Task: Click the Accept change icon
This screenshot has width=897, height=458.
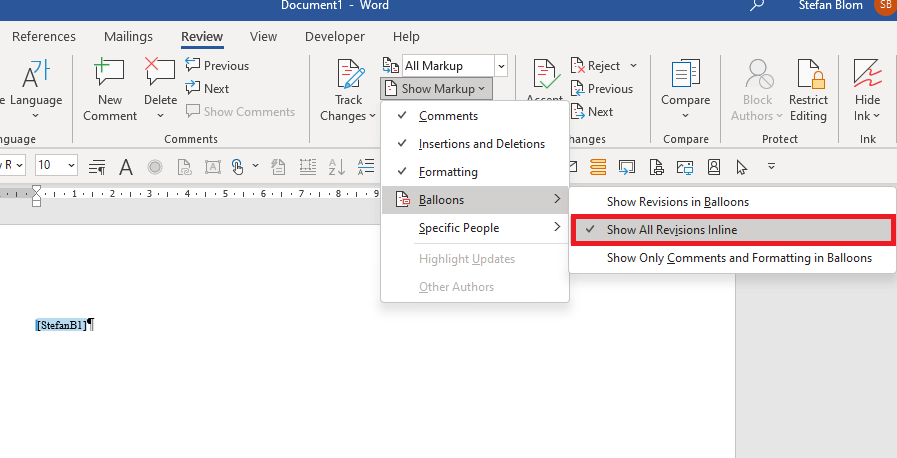Action: coord(546,74)
